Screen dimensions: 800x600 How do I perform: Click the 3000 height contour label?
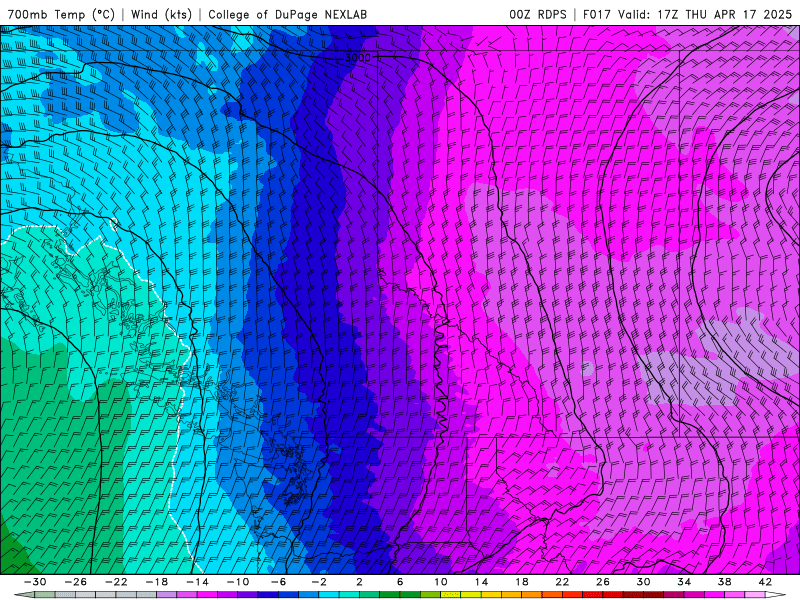[358, 58]
